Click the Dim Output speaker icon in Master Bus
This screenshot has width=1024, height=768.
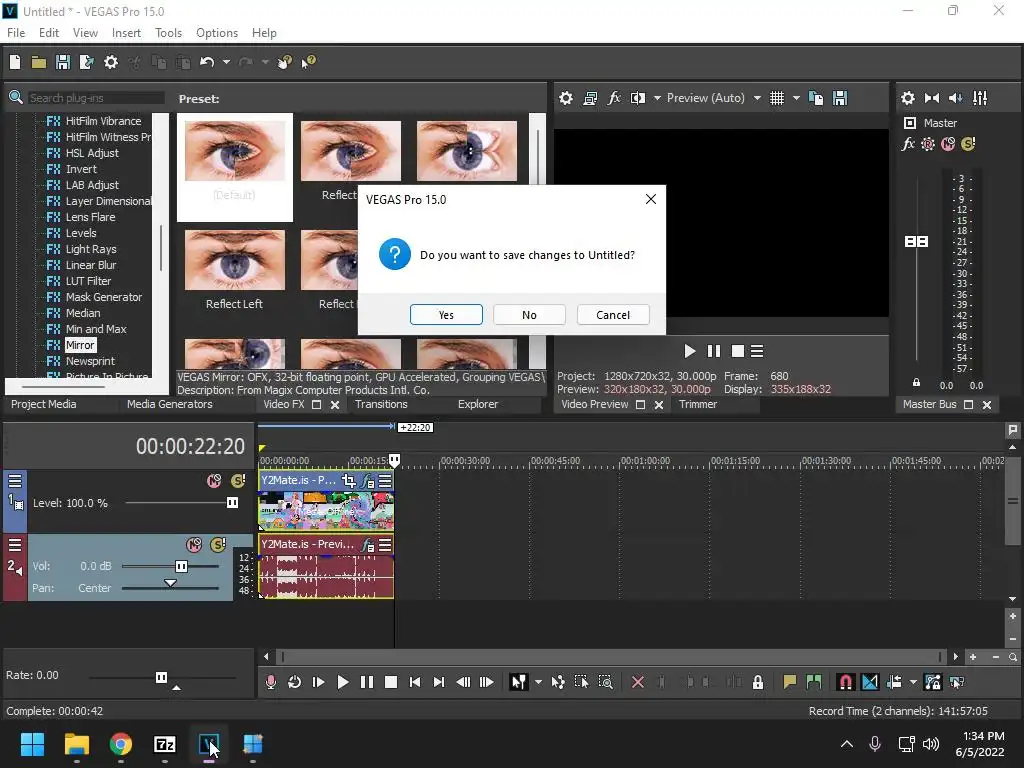coord(955,98)
